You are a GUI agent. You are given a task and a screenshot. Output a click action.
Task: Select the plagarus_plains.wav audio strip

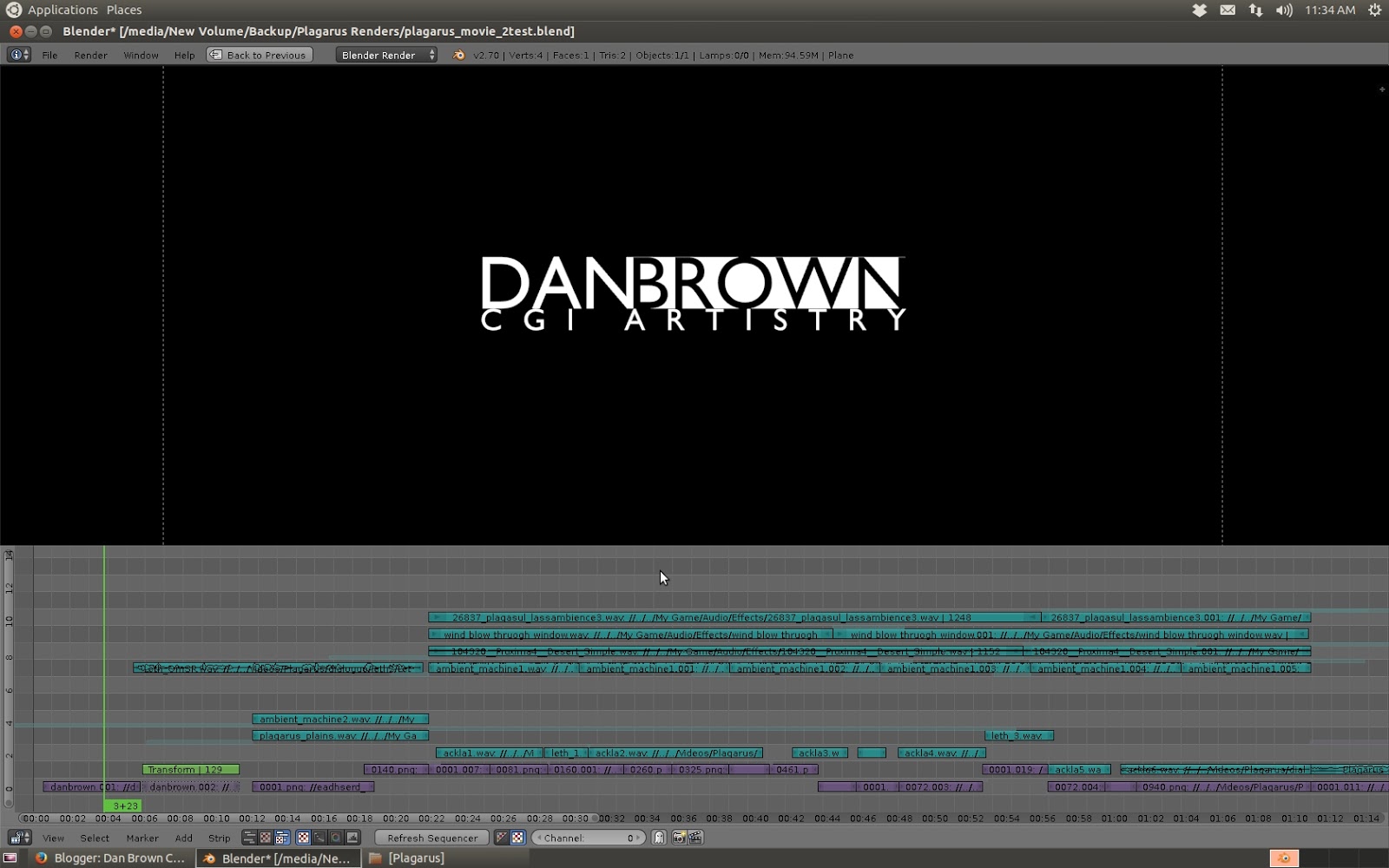point(340,735)
